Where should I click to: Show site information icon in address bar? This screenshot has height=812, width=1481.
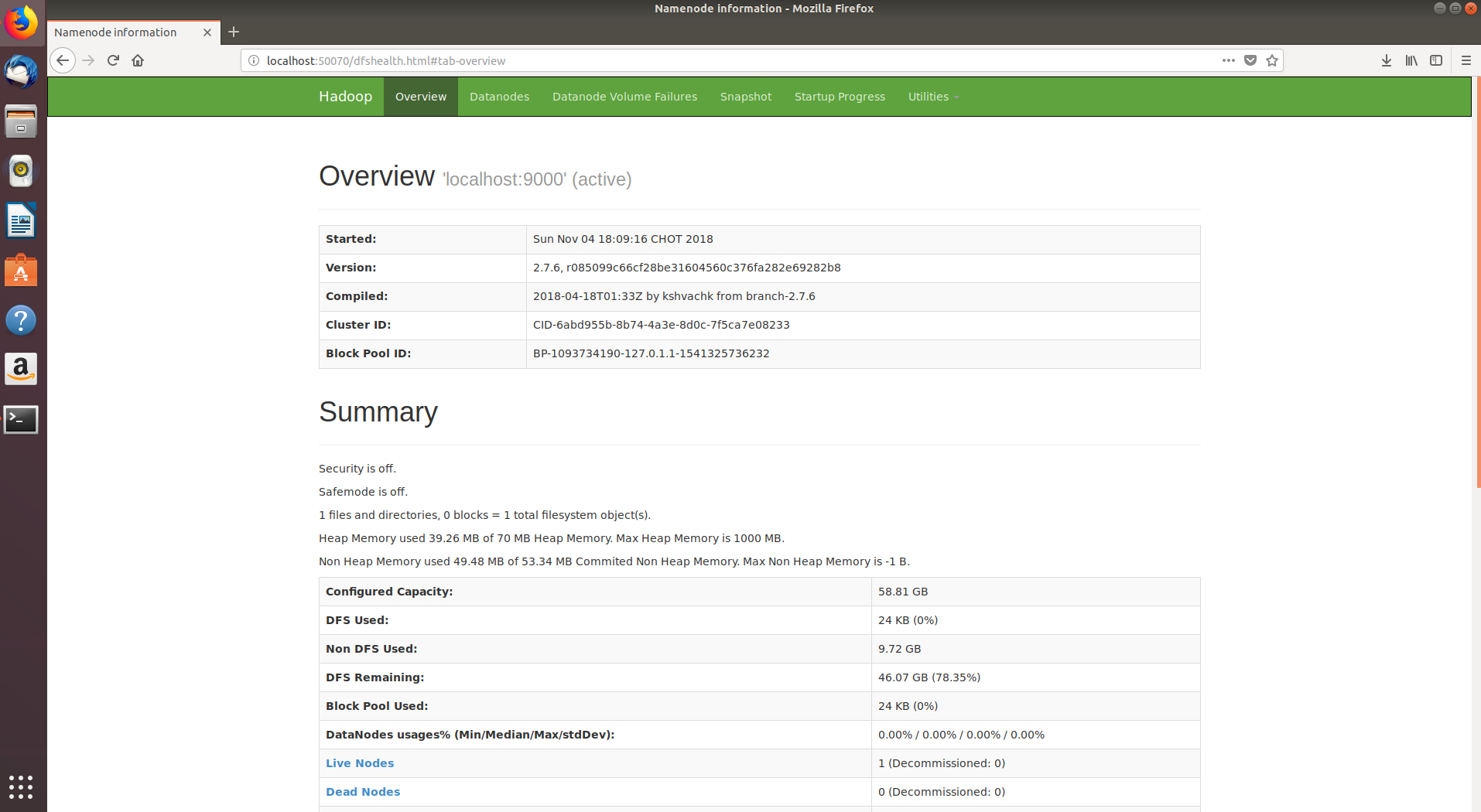tap(254, 60)
